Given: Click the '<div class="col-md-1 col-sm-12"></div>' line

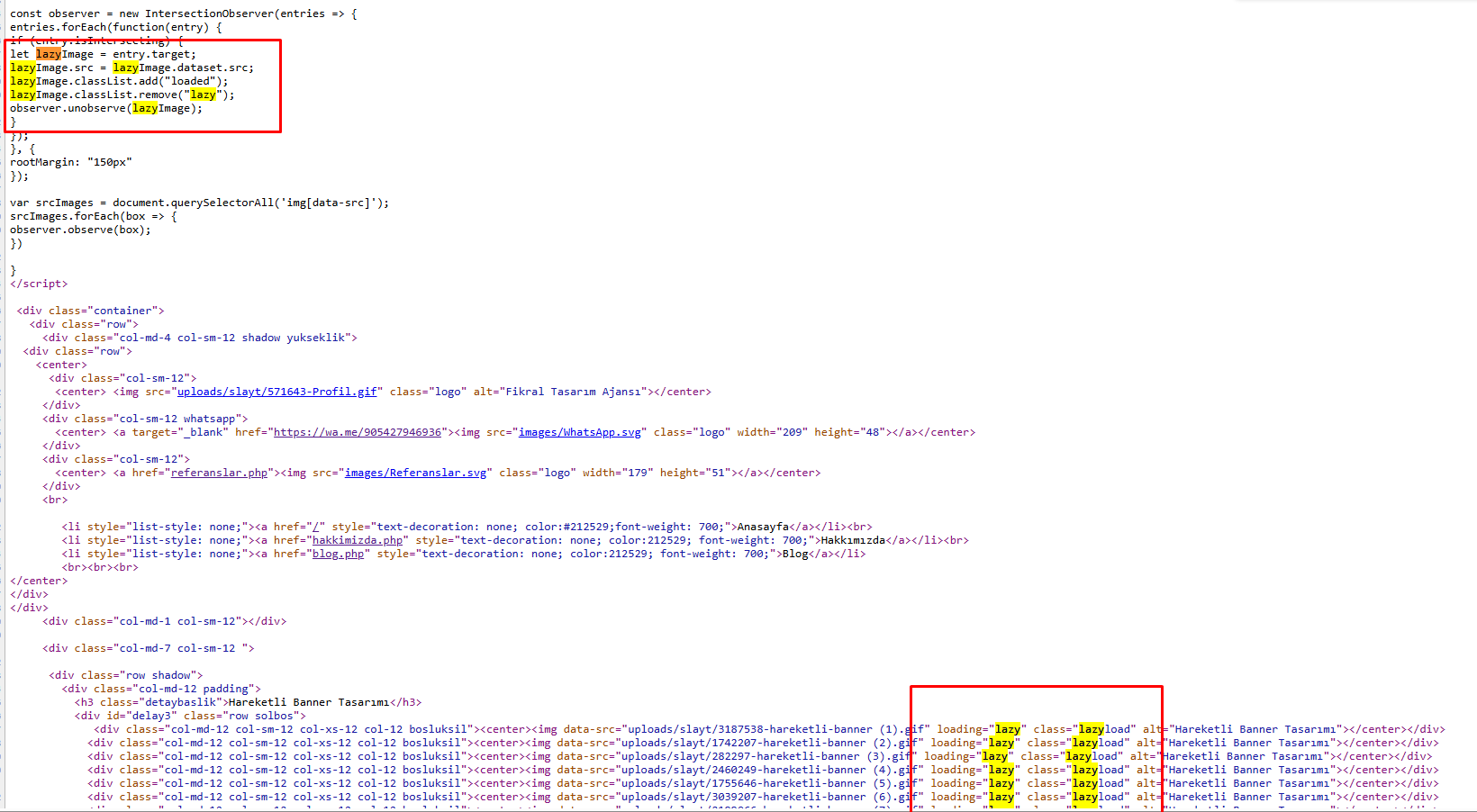Looking at the screenshot, I should pos(165,621).
